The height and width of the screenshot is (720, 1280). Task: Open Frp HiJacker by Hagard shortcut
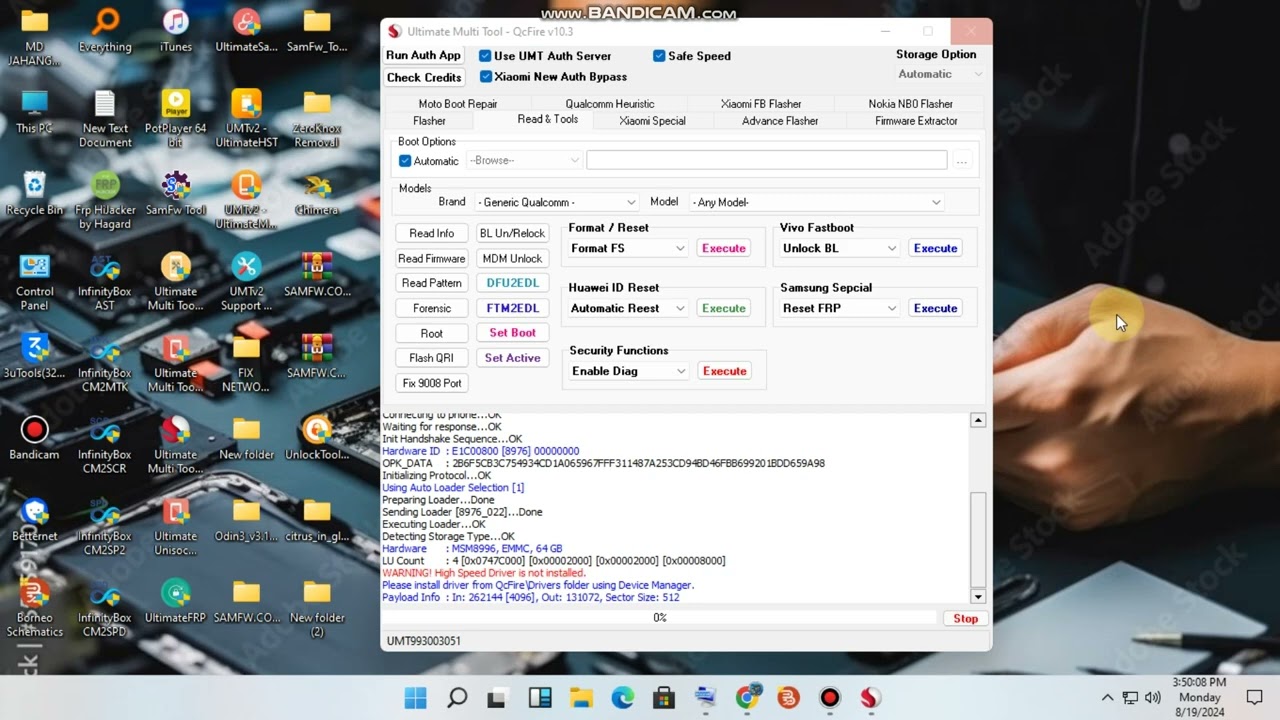(x=105, y=201)
